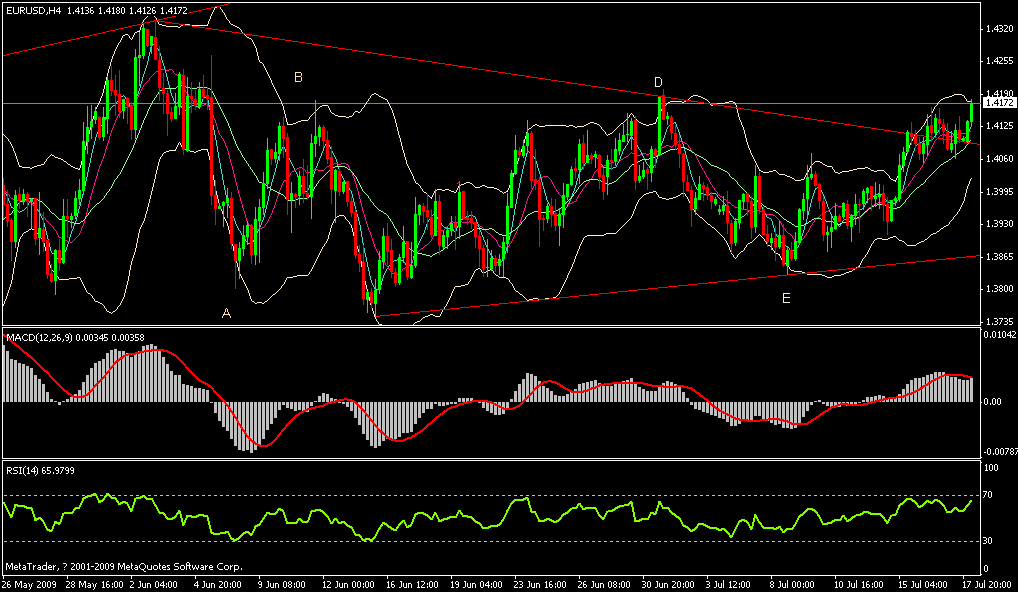Viewport: 1018px width, 592px height.
Task: Click price scale value 1.3865
Action: [1000, 256]
